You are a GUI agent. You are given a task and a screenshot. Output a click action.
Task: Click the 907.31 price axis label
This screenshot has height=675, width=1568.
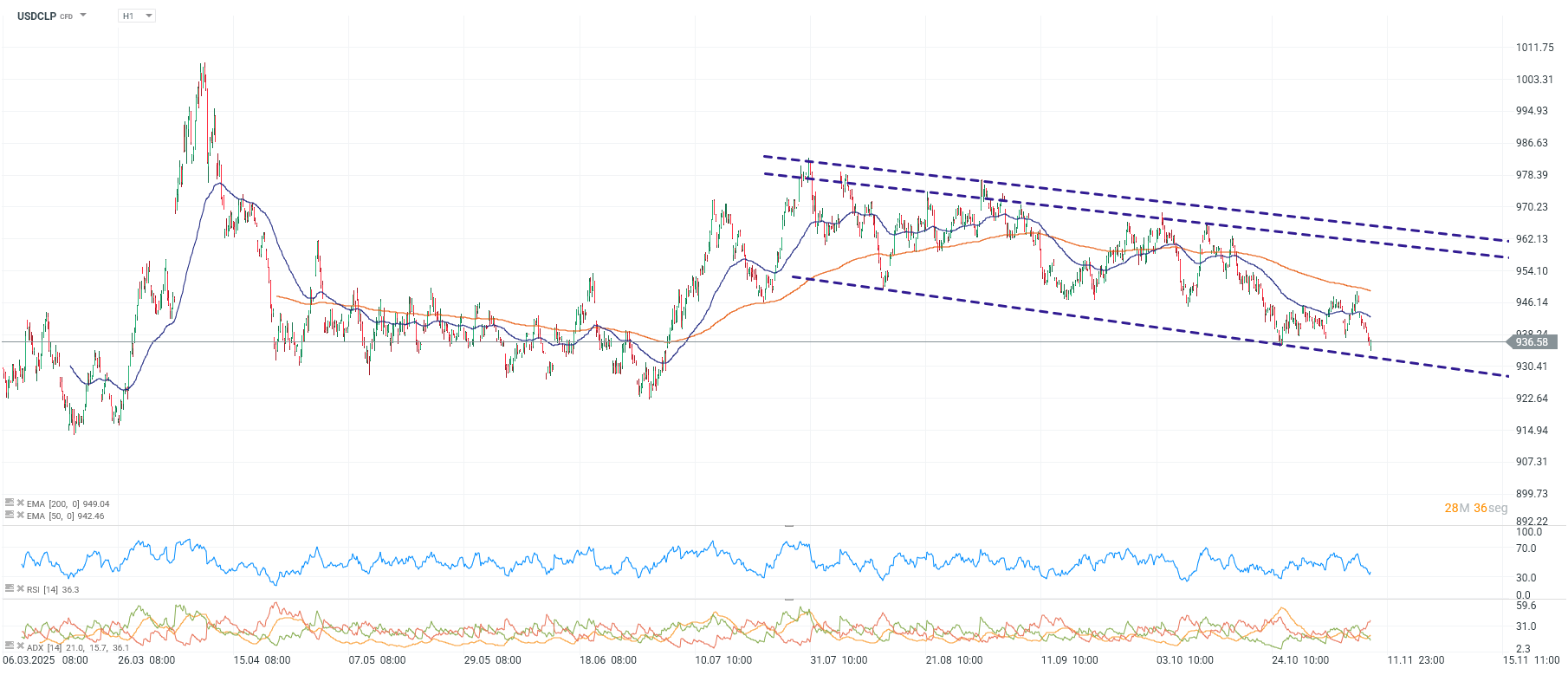click(x=1532, y=462)
